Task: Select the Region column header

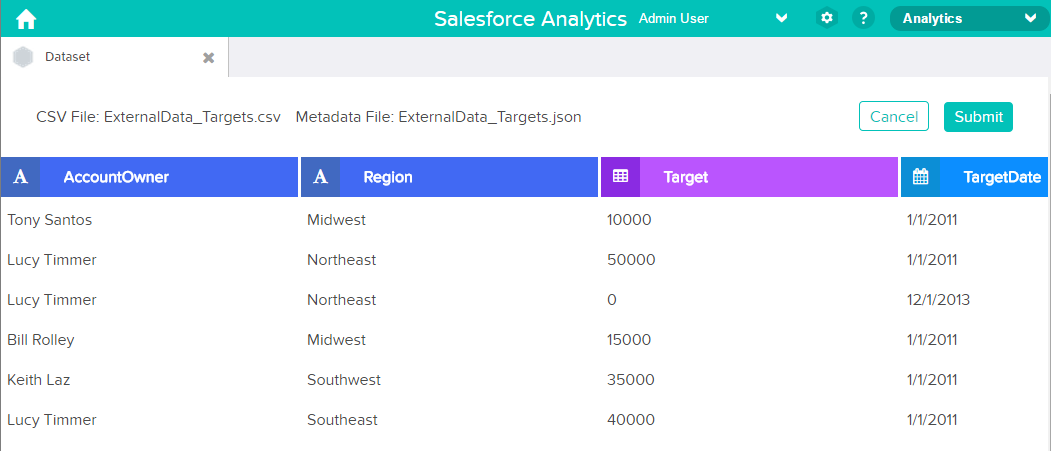Action: (449, 177)
